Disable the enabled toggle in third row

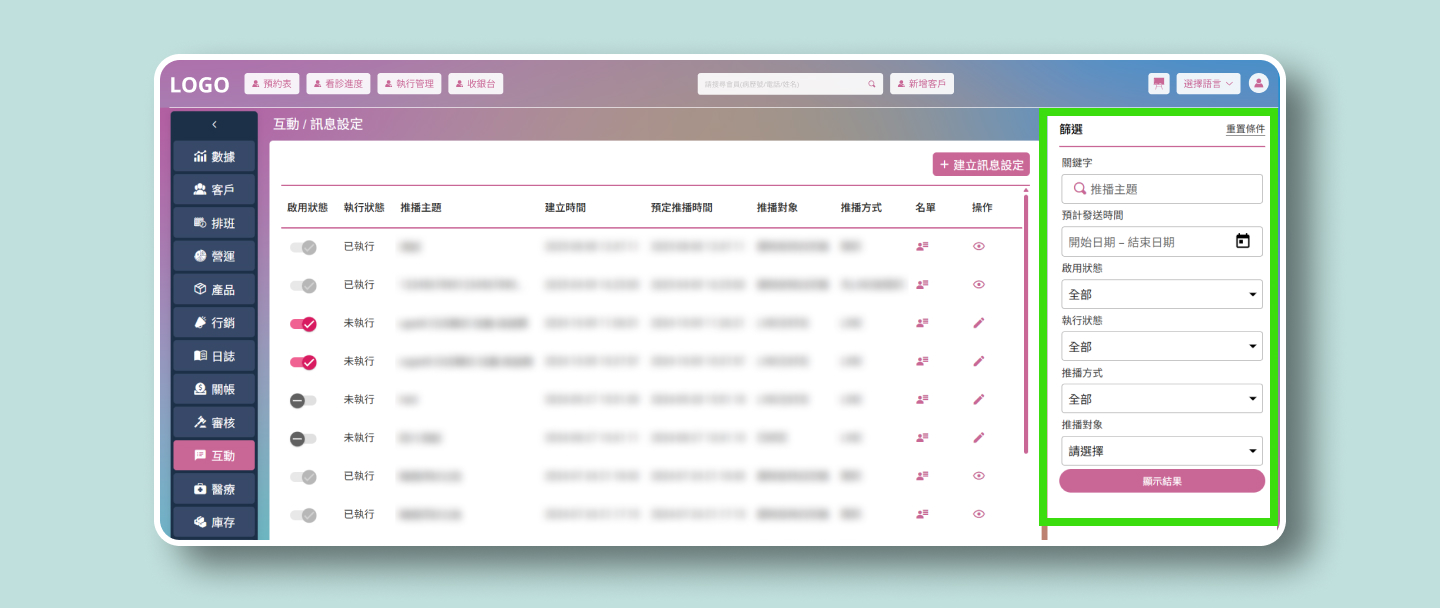pos(303,324)
